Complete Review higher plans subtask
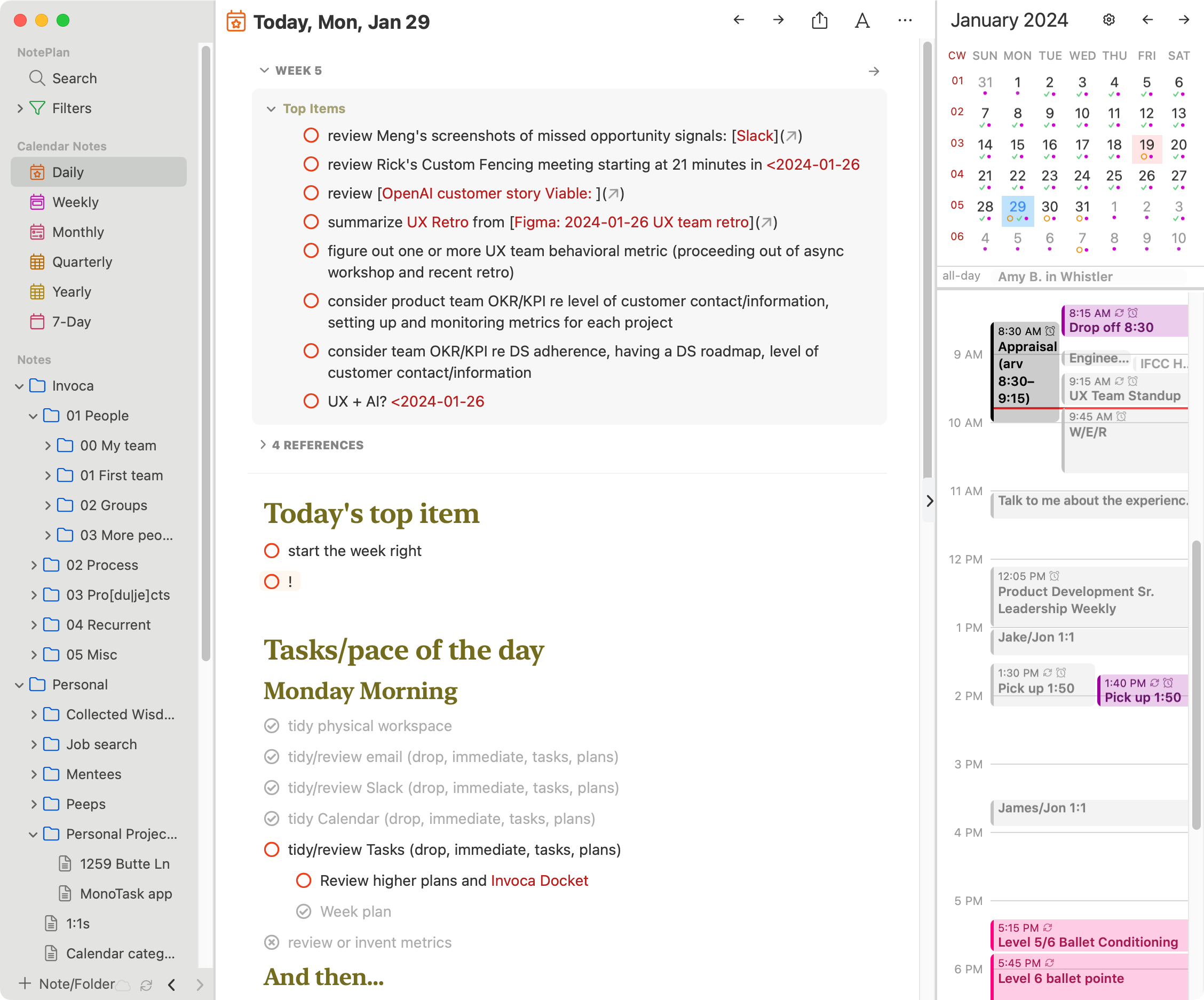The width and height of the screenshot is (1204, 1000). click(x=304, y=880)
